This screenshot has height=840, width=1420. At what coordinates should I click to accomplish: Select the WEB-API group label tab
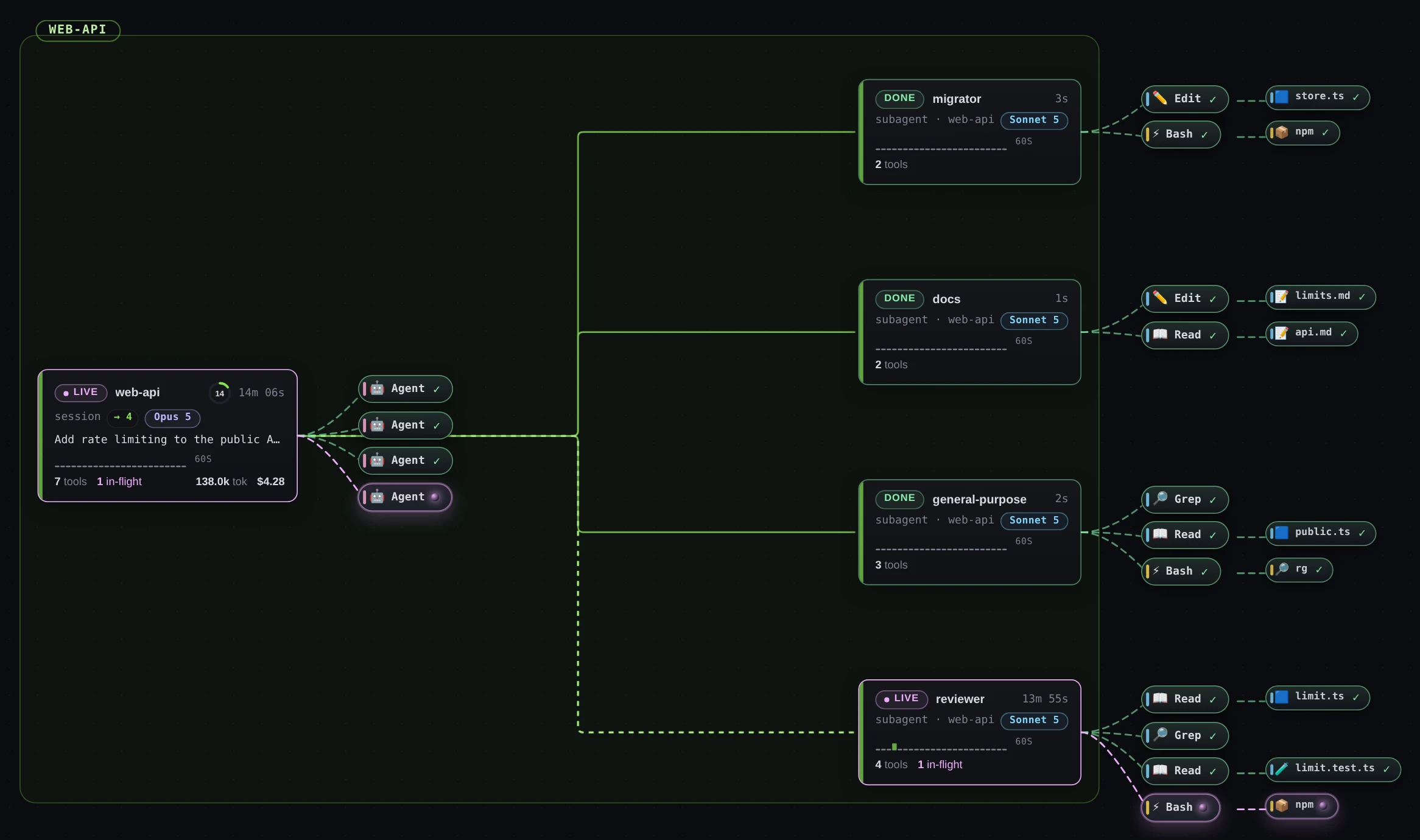pyautogui.click(x=77, y=30)
